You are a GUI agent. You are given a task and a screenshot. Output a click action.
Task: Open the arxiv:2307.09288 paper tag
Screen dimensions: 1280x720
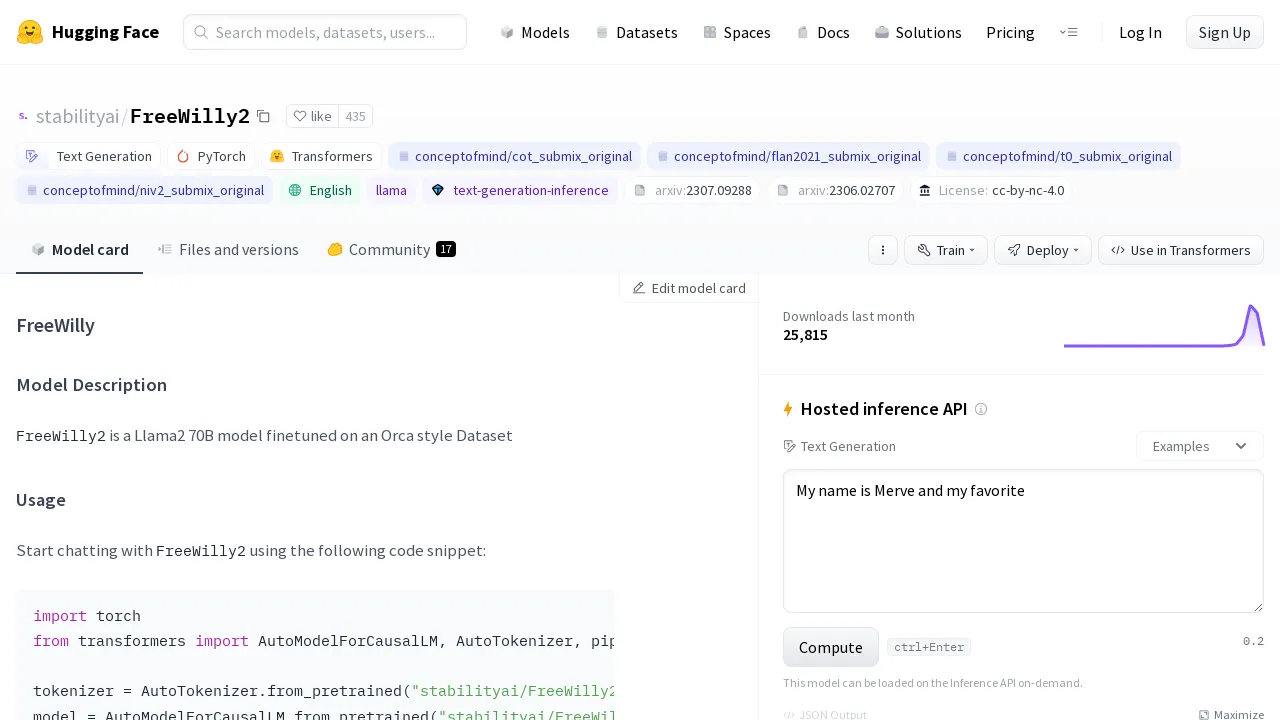[692, 190]
